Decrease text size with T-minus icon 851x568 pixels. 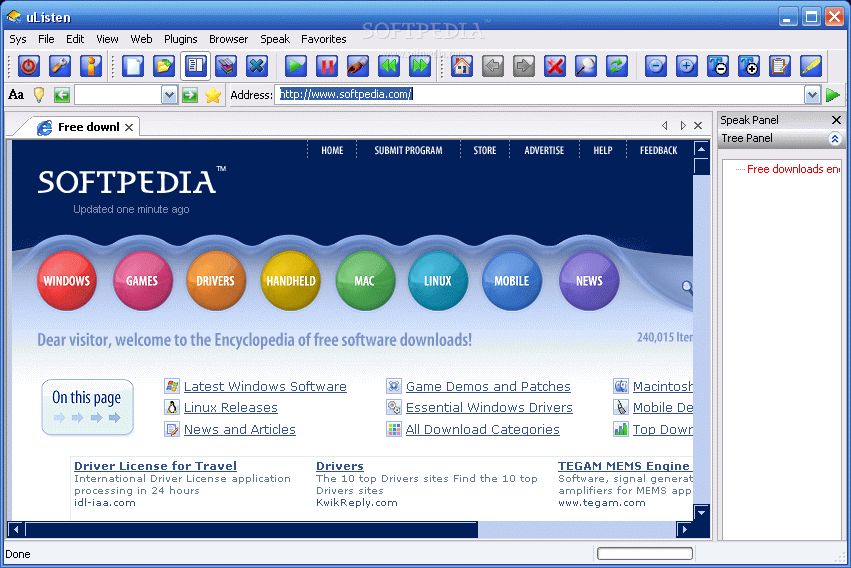point(717,66)
